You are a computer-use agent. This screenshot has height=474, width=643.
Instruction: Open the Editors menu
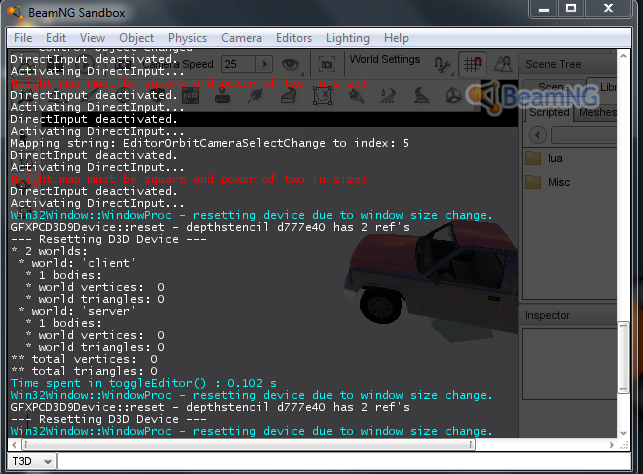pyautogui.click(x=294, y=38)
